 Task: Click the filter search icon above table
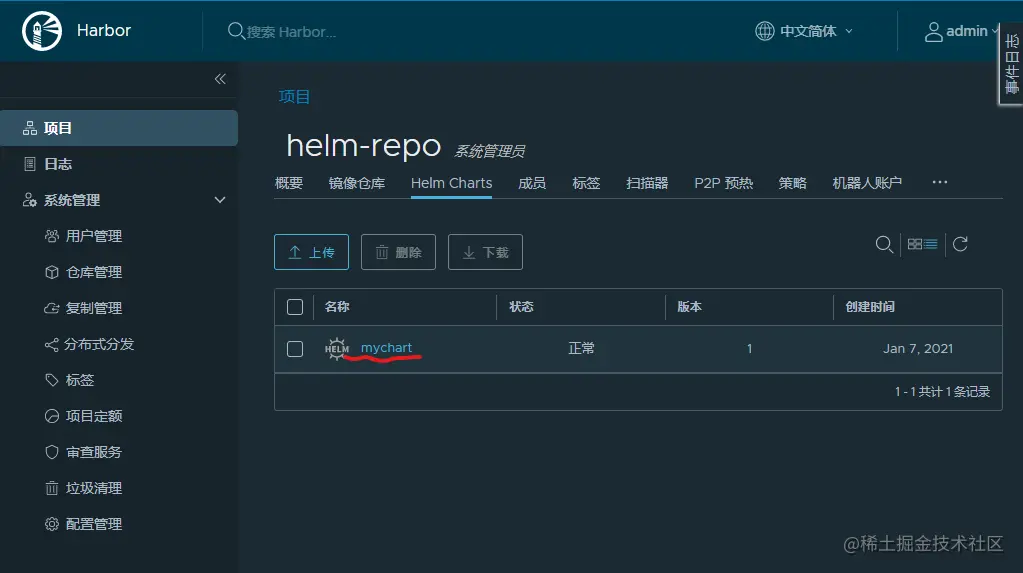point(884,244)
